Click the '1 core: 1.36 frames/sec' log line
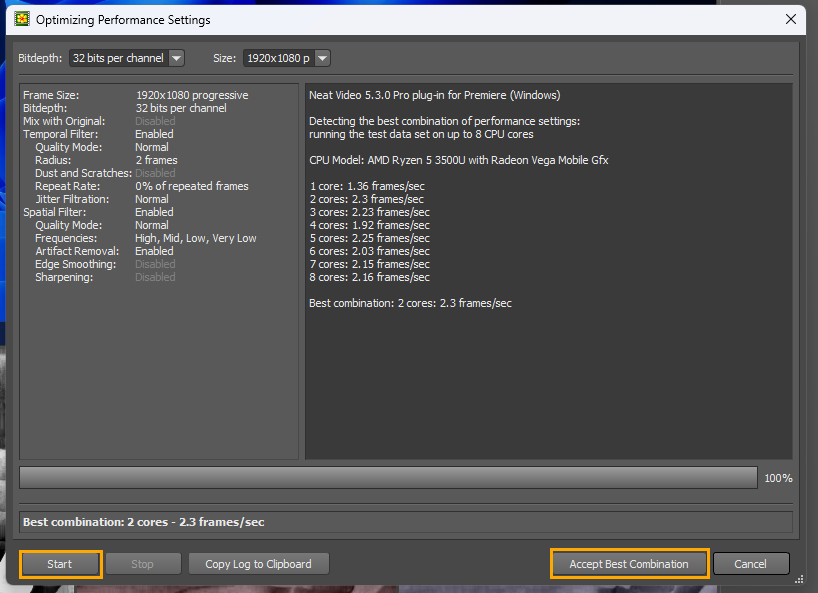This screenshot has height=593, width=818. click(367, 186)
